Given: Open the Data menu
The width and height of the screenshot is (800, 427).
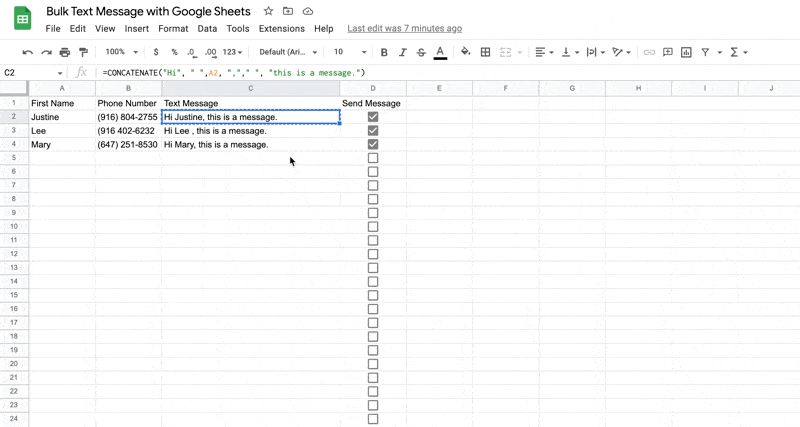Looking at the screenshot, I should [x=207, y=29].
